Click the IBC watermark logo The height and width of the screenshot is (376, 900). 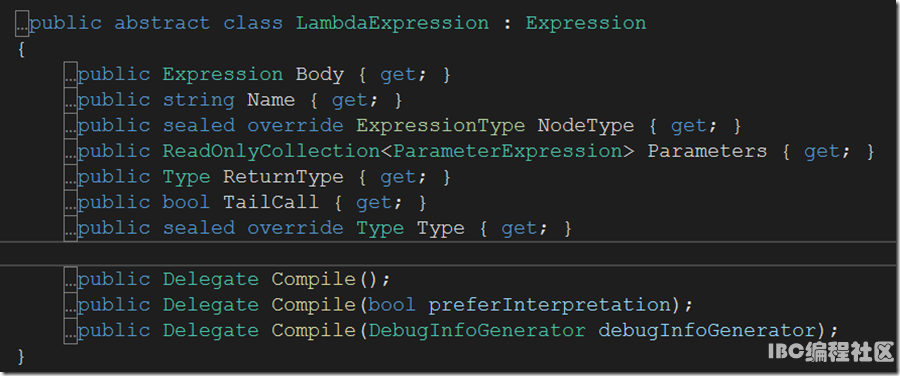[x=831, y=351]
